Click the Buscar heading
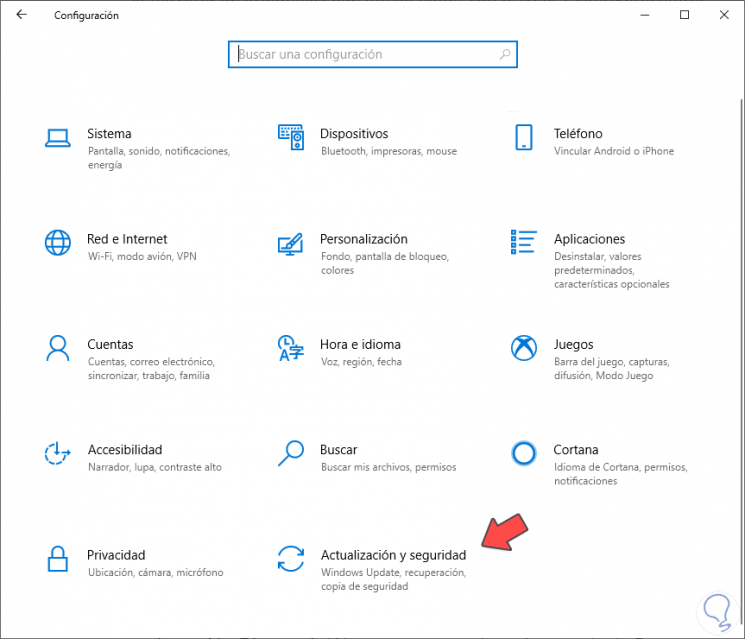Screen dimensions: 745x639 click(338, 450)
